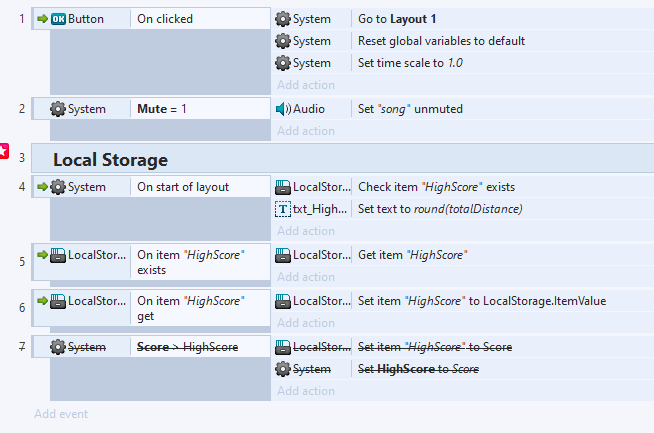Select the 'Set text to round(totalDistance)' action
Viewport: 654px width, 433px height.
coord(440,209)
